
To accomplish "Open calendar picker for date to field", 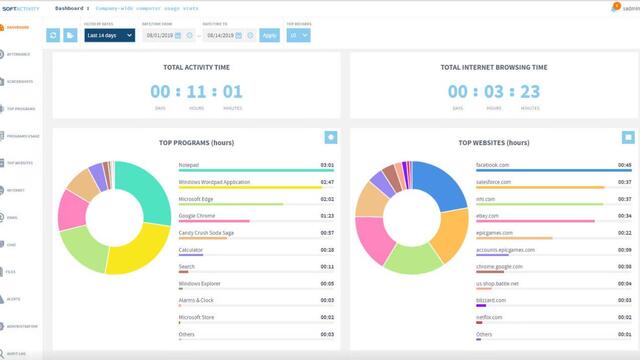I will [x=239, y=36].
